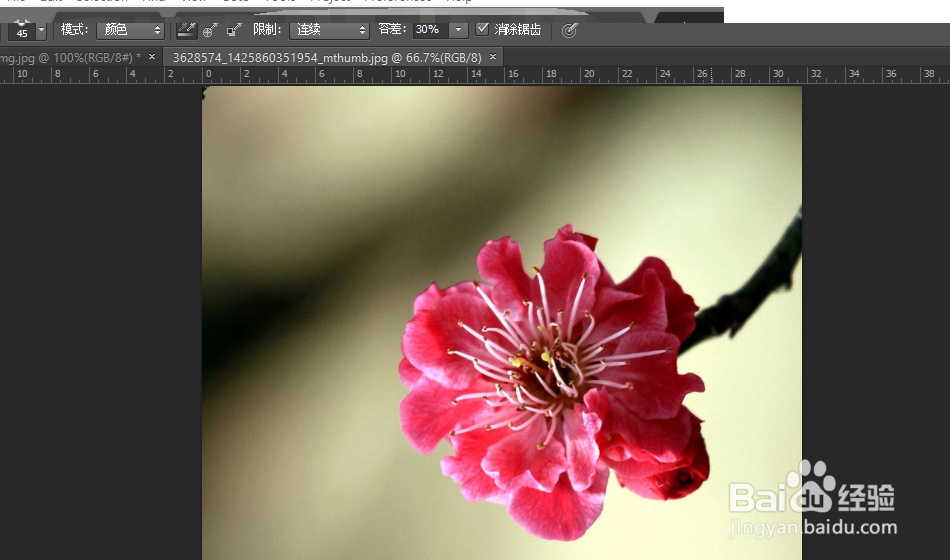This screenshot has width=950, height=560.
Task: Switch to the 3628574_1425860351954_mthumb.jpg tab
Action: pyautogui.click(x=327, y=58)
